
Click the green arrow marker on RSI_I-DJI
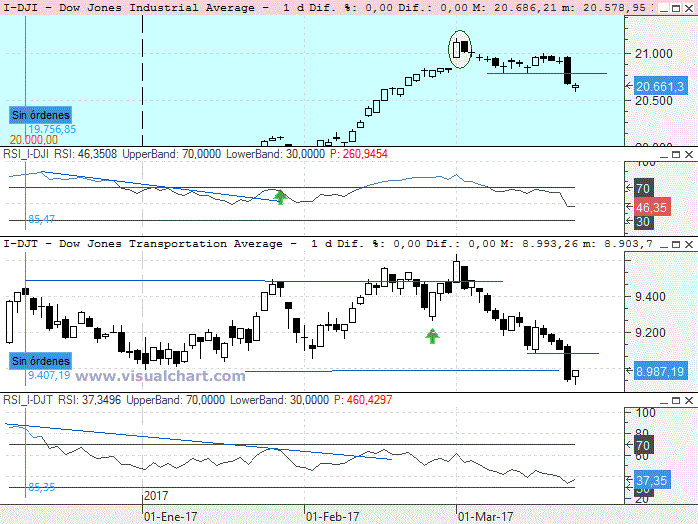[280, 197]
